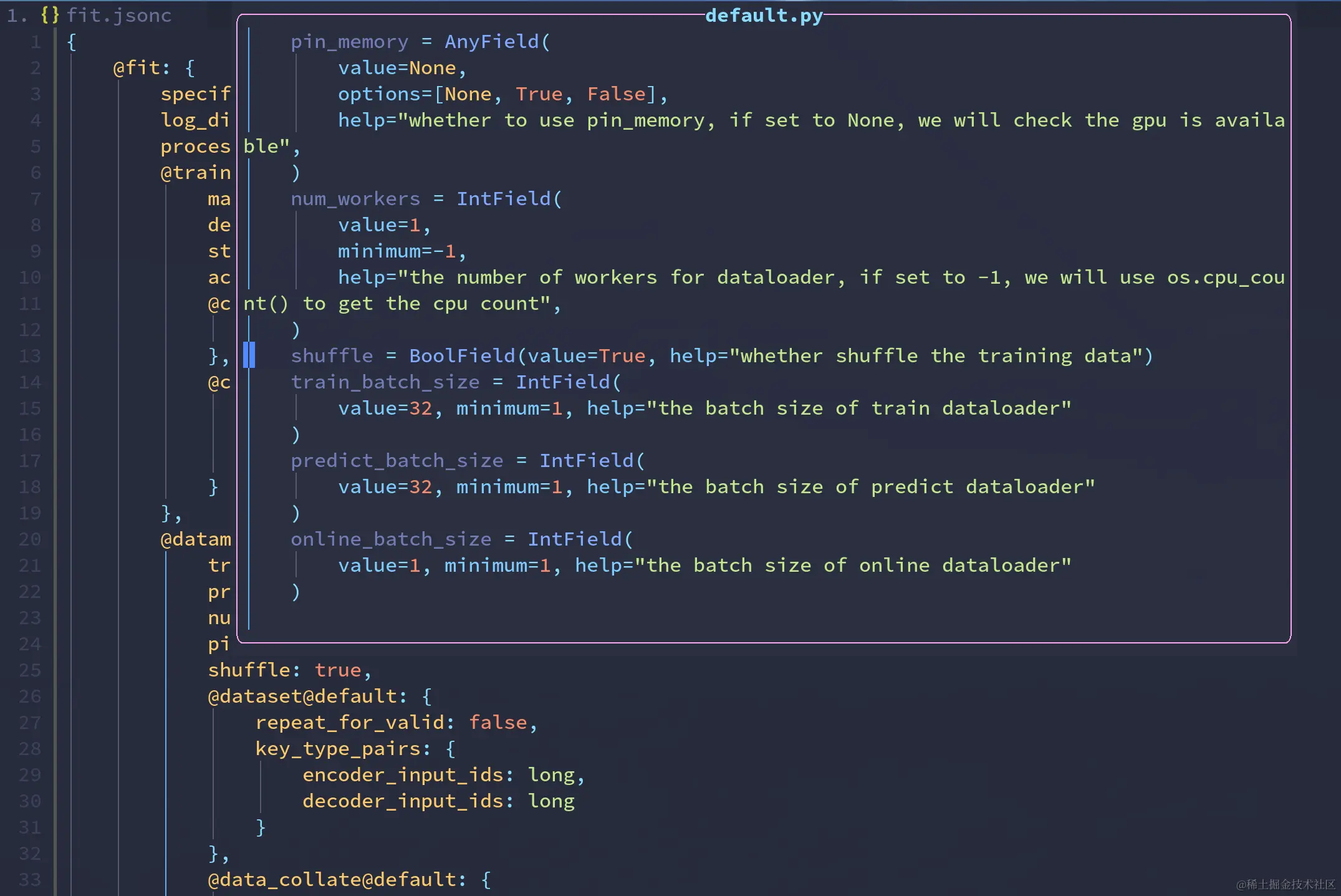The height and width of the screenshot is (896, 1341).
Task: Click the block cursor indicator on line 13
Action: [x=250, y=355]
